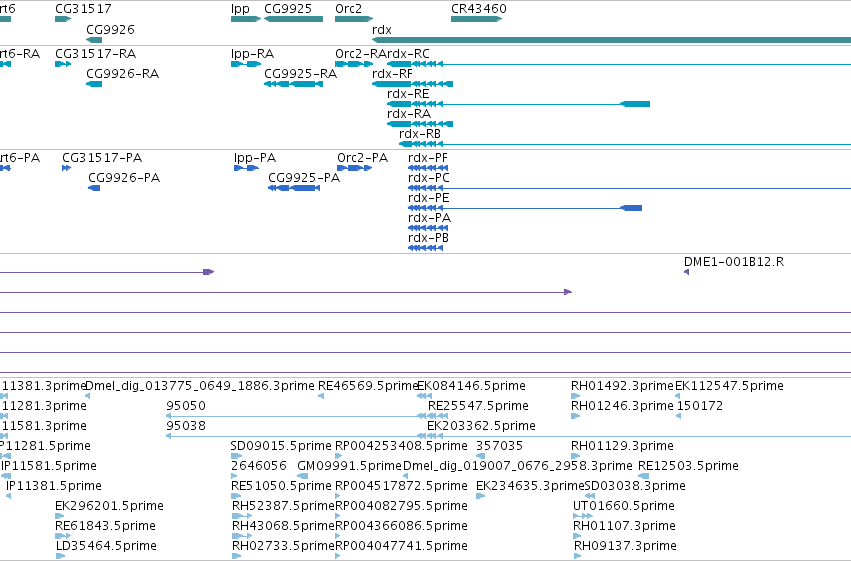This screenshot has width=851, height=561.
Task: Click the RE25547.5prime EST label
Action: pos(478,406)
